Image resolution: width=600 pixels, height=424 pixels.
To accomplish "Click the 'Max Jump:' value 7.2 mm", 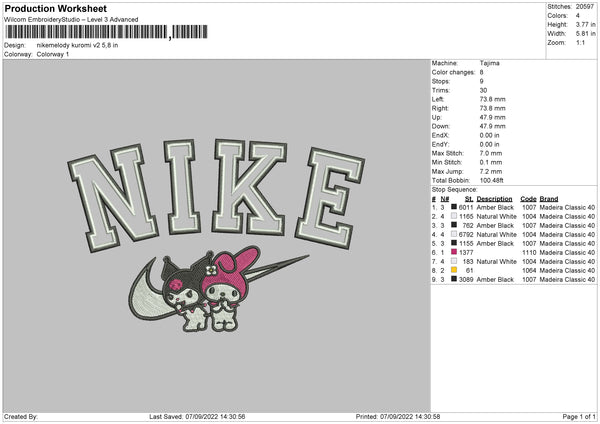I will click(x=491, y=171).
